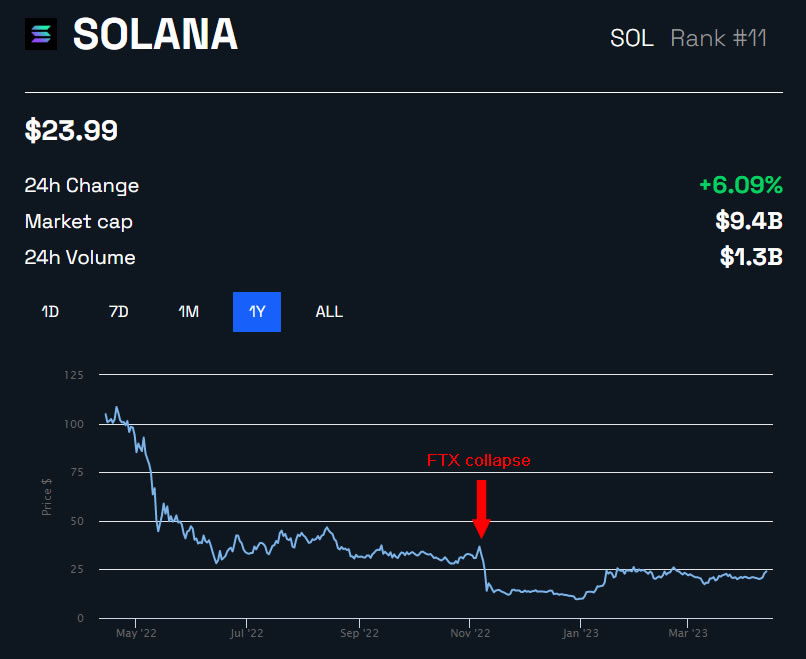The height and width of the screenshot is (659, 806).
Task: Click the Price $ axis title
Action: point(47,498)
